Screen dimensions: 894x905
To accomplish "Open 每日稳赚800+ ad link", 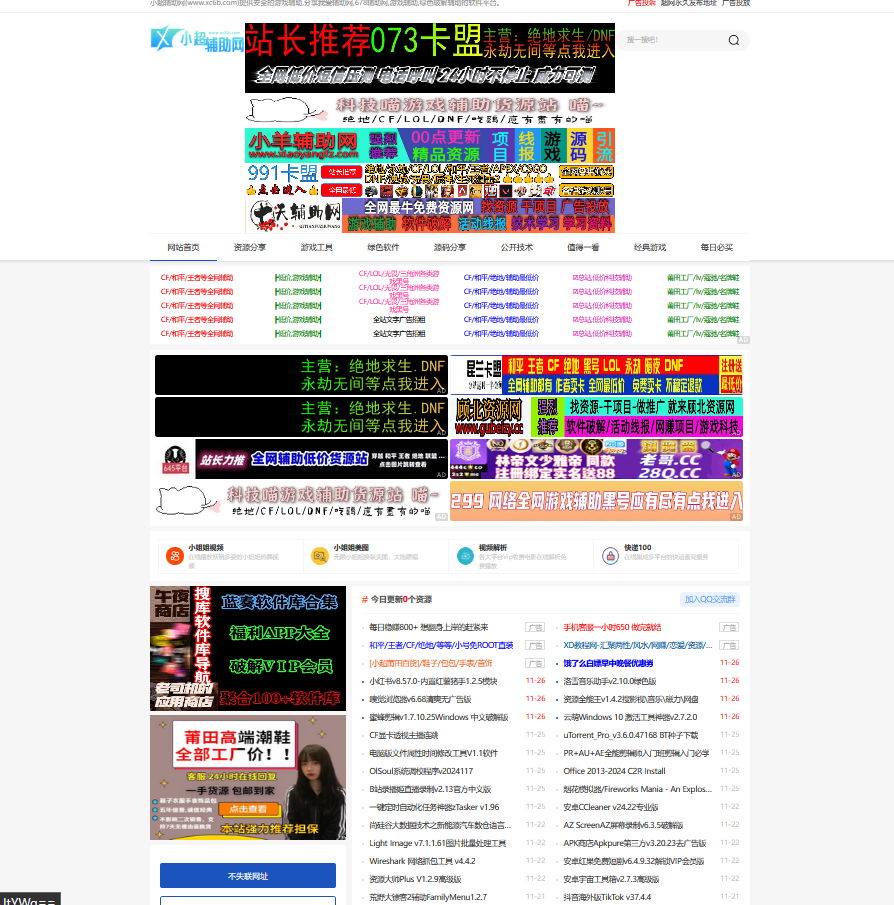I will (x=429, y=627).
